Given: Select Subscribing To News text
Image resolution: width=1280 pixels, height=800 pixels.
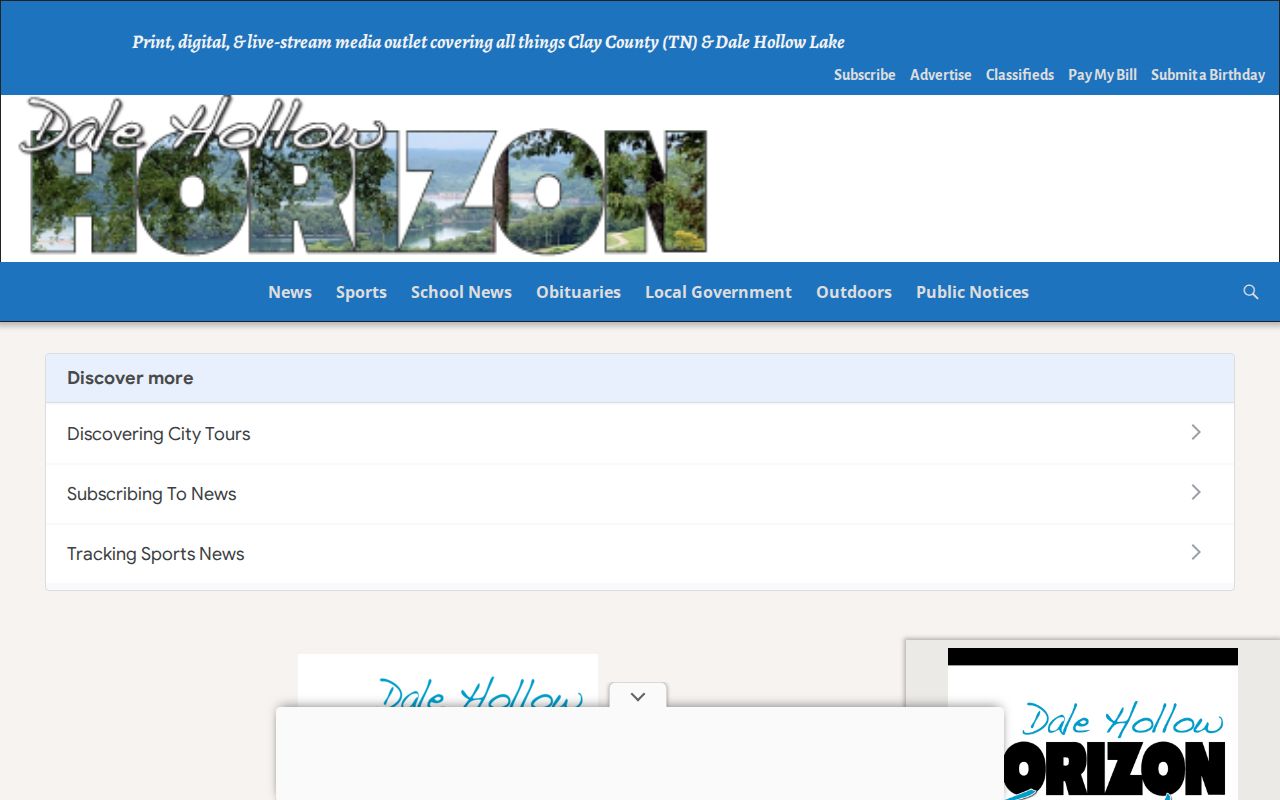Looking at the screenshot, I should coord(152,494).
